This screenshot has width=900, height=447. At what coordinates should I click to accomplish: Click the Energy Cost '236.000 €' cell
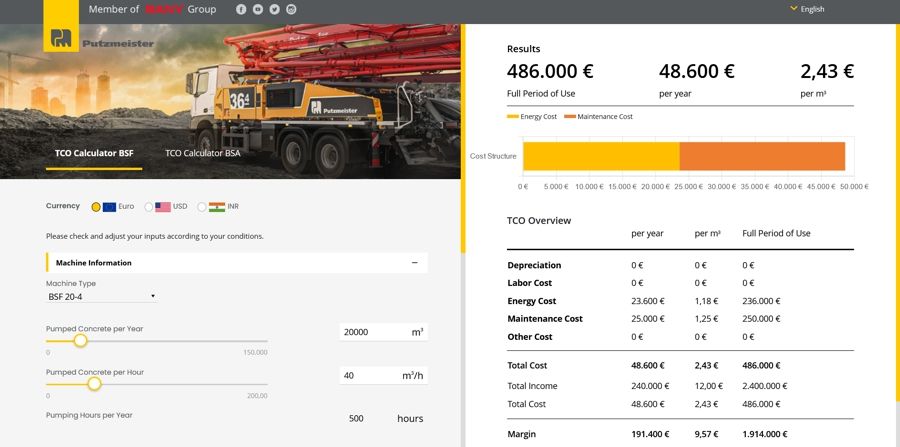click(x=762, y=301)
